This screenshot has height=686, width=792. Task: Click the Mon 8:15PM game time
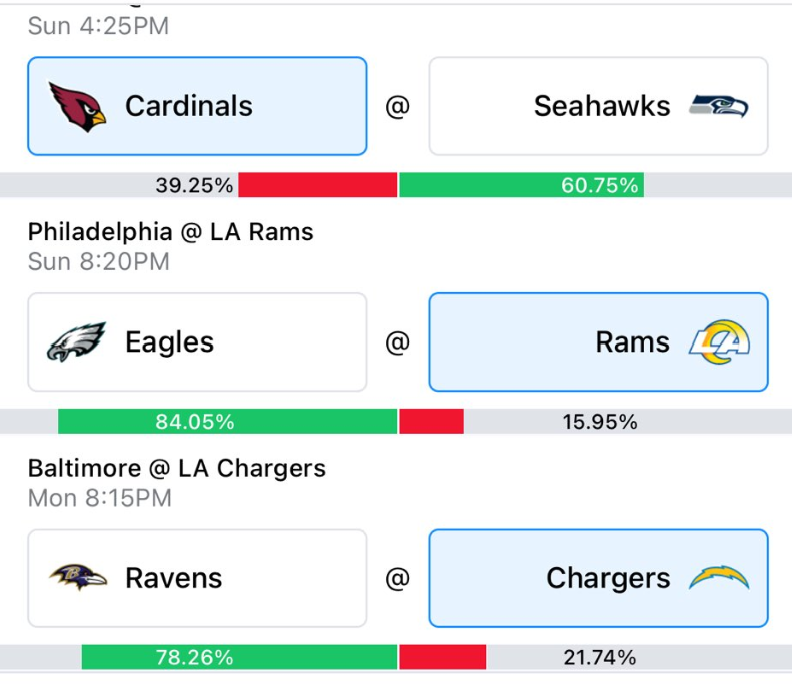tap(100, 498)
